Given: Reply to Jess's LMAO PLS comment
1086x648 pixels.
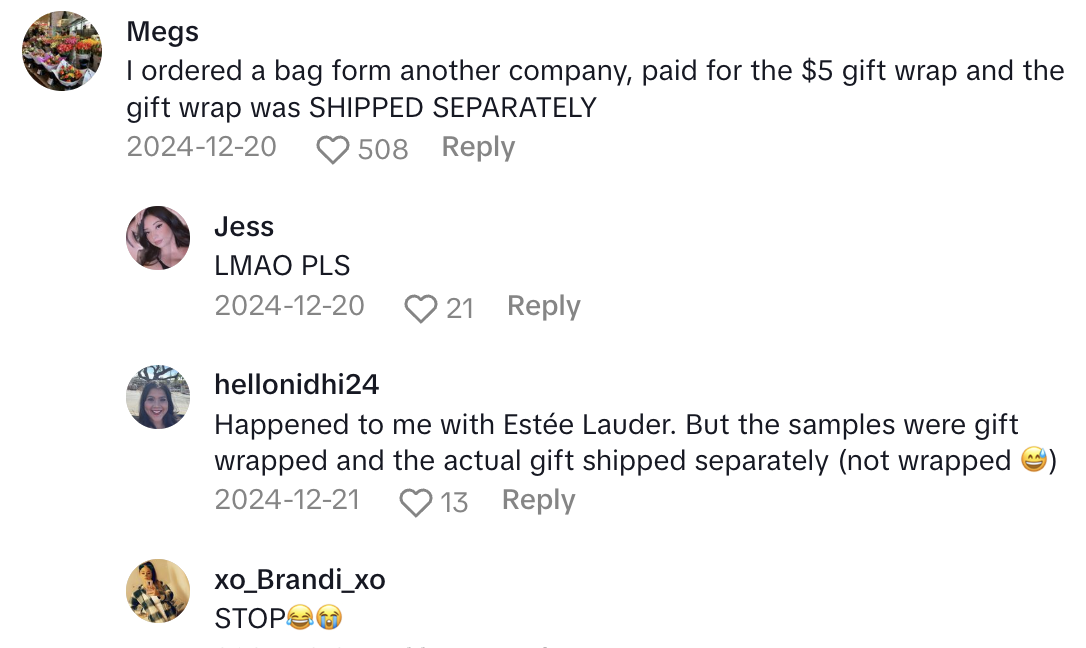Looking at the screenshot, I should pos(543,306).
